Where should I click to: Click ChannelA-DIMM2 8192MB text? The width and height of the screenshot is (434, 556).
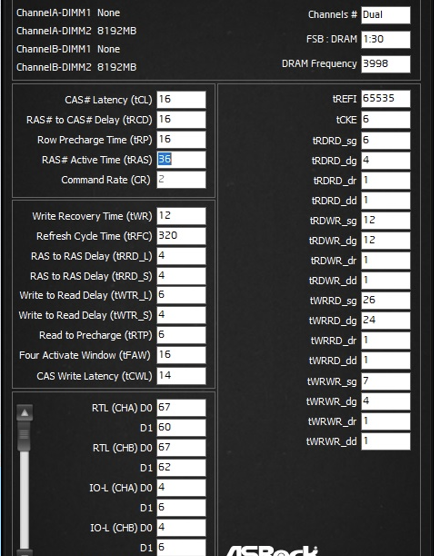point(76,31)
